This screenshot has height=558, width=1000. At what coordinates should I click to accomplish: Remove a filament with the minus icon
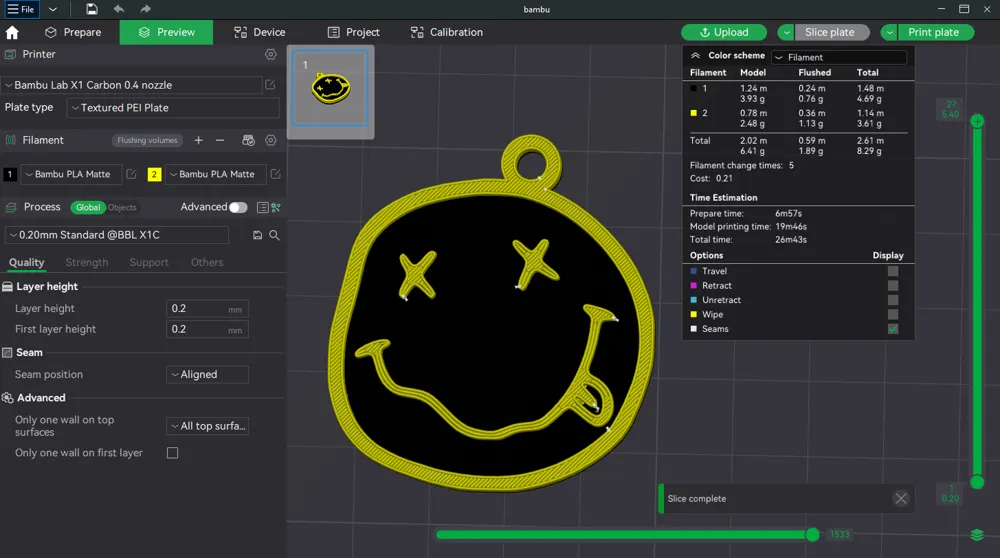220,141
